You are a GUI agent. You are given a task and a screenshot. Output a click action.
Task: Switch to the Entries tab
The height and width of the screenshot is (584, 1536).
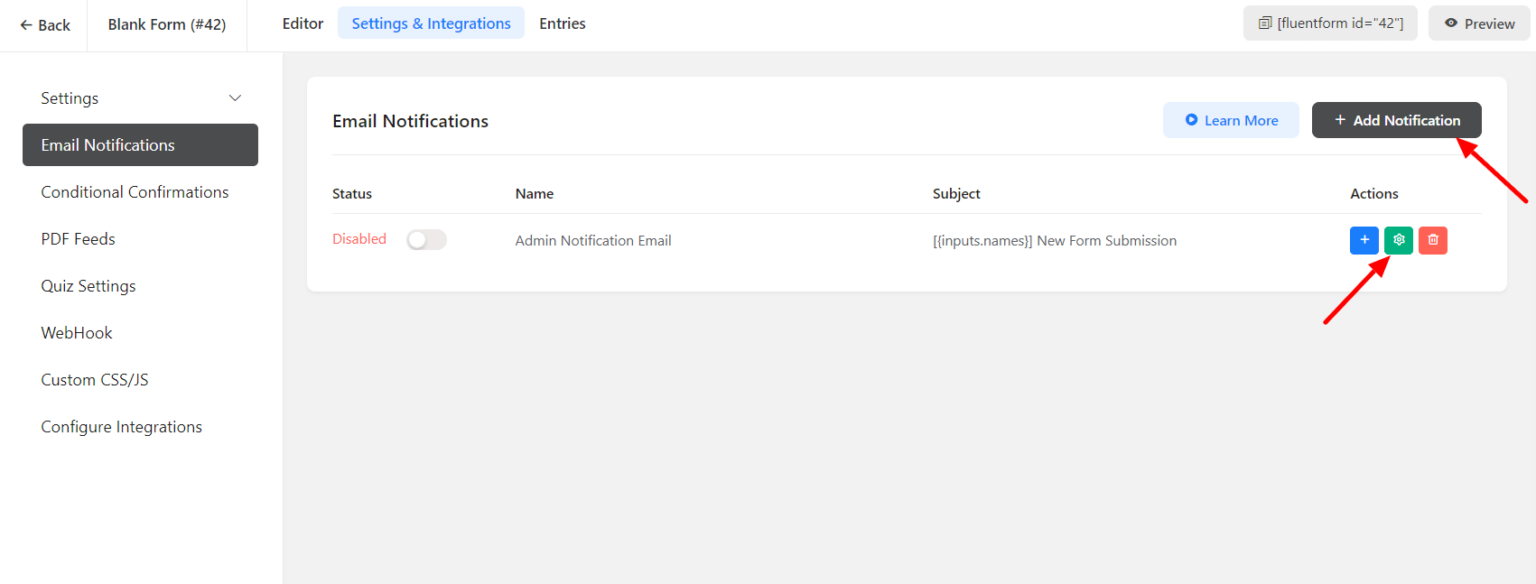(x=562, y=23)
